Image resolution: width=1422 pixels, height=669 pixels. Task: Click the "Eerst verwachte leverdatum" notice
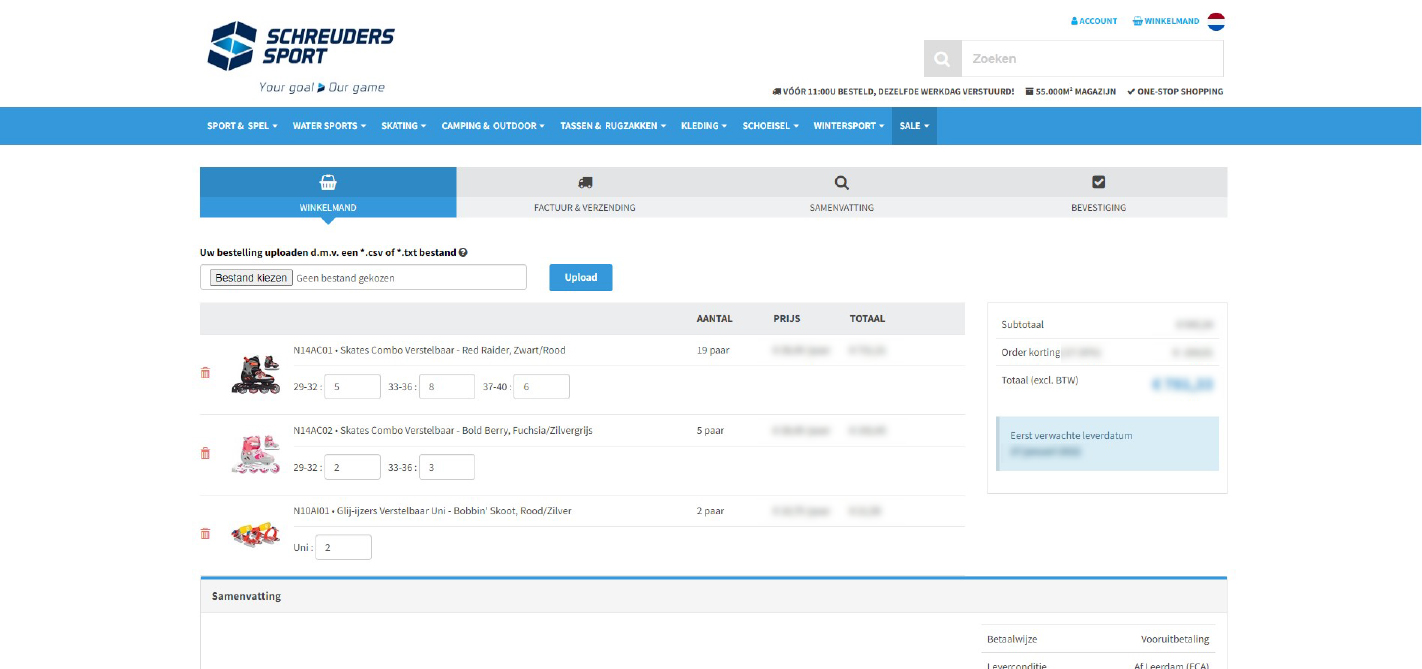point(1107,444)
